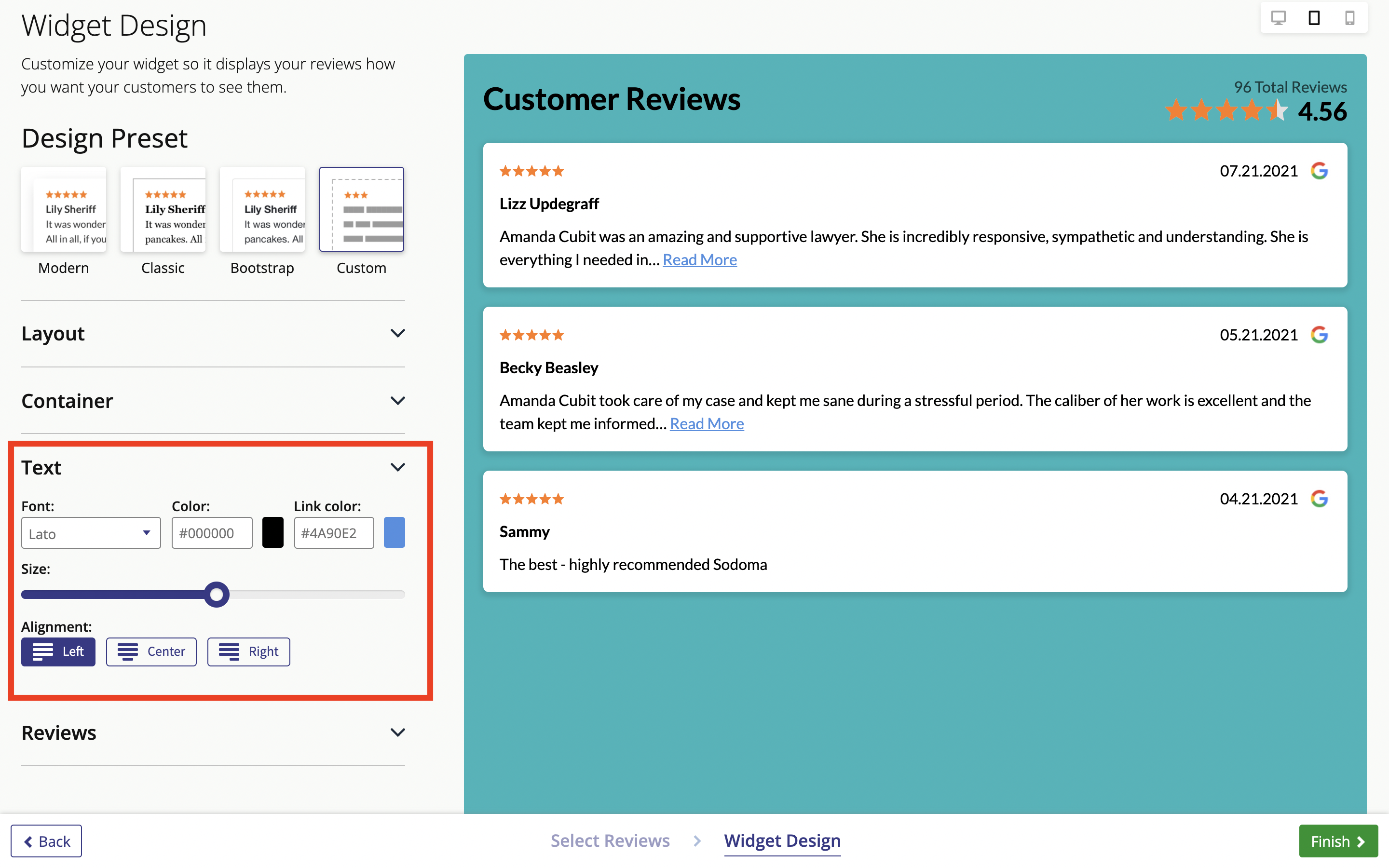Viewport: 1389px width, 868px height.
Task: Click the link color hex field
Action: [334, 533]
